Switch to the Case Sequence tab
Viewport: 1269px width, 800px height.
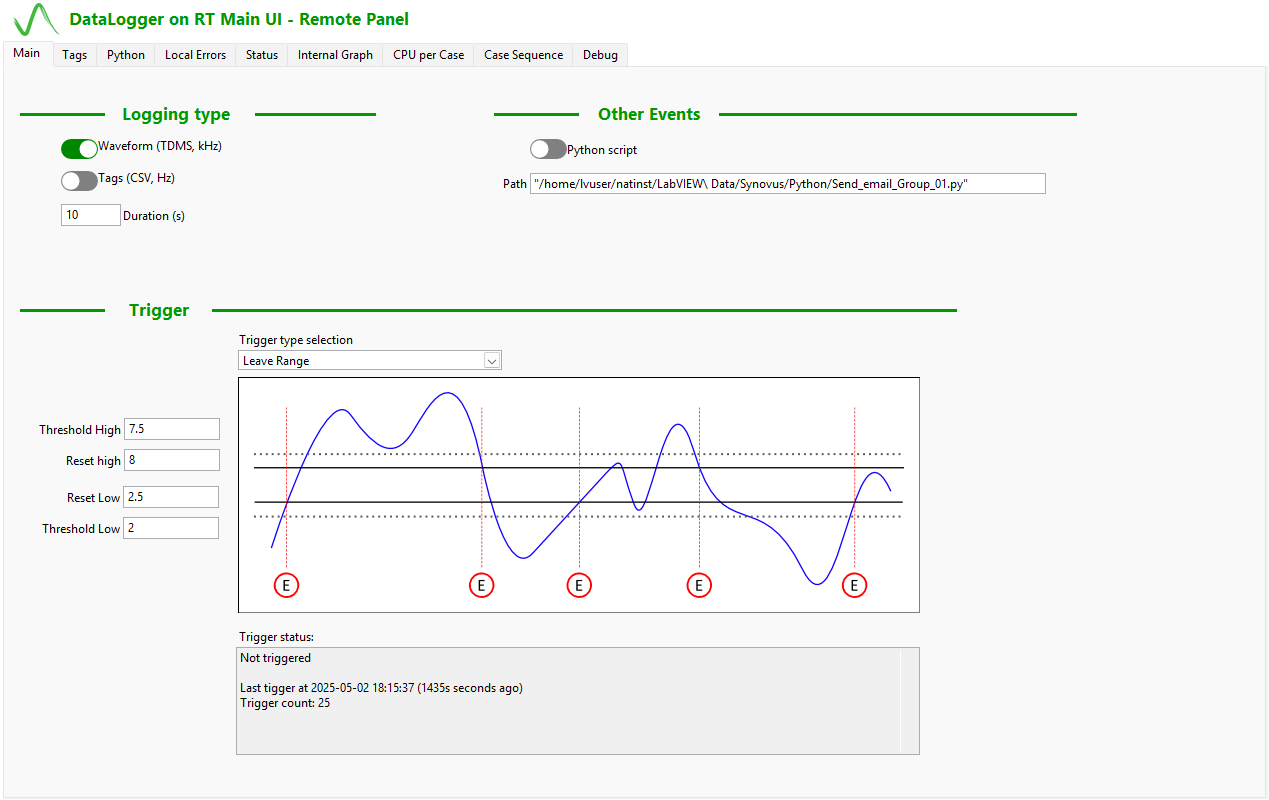pos(523,55)
